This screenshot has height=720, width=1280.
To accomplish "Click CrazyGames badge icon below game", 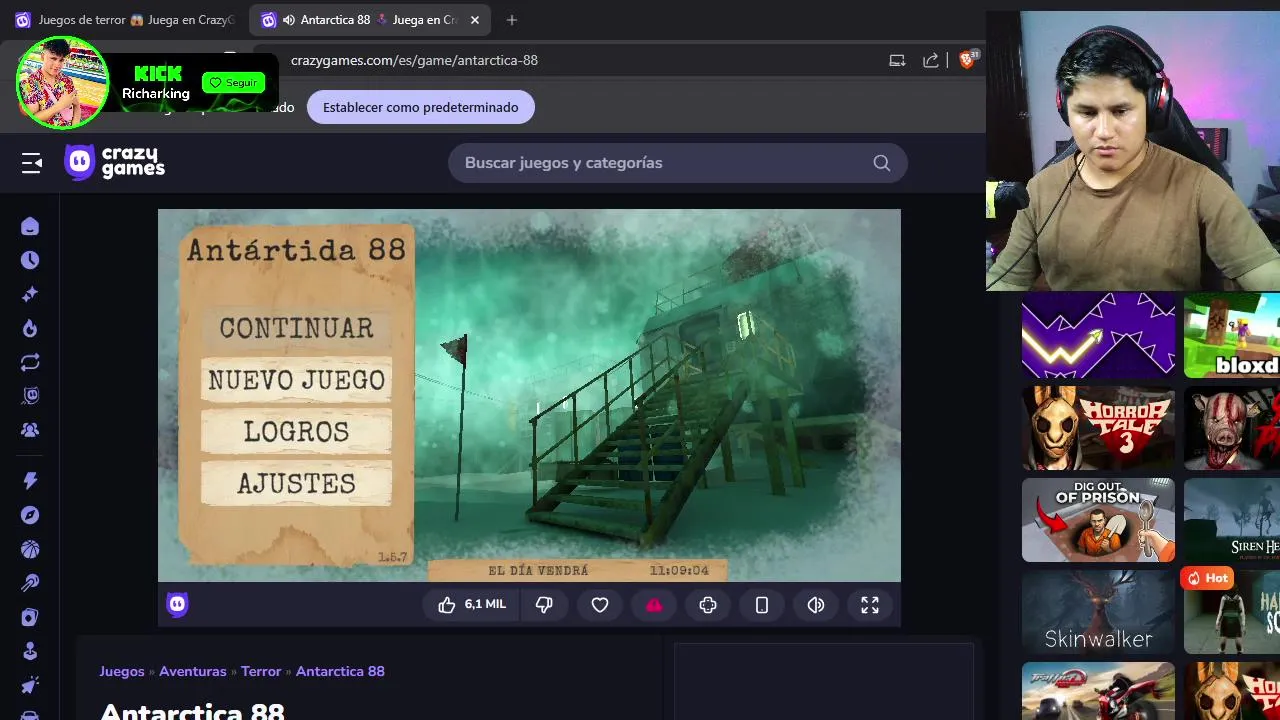I will pyautogui.click(x=177, y=604).
